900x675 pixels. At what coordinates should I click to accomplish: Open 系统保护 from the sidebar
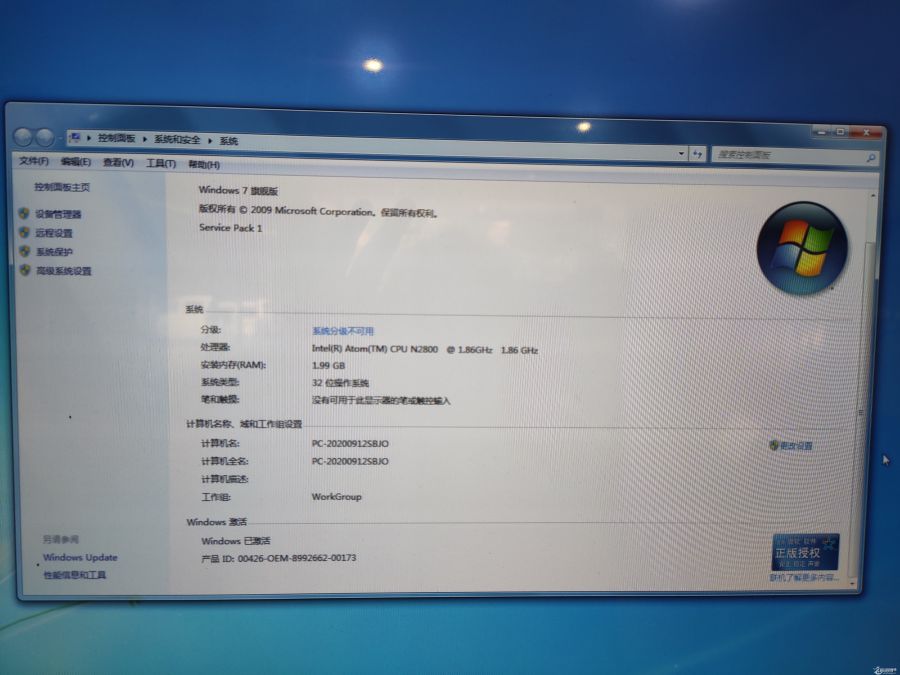(x=54, y=252)
